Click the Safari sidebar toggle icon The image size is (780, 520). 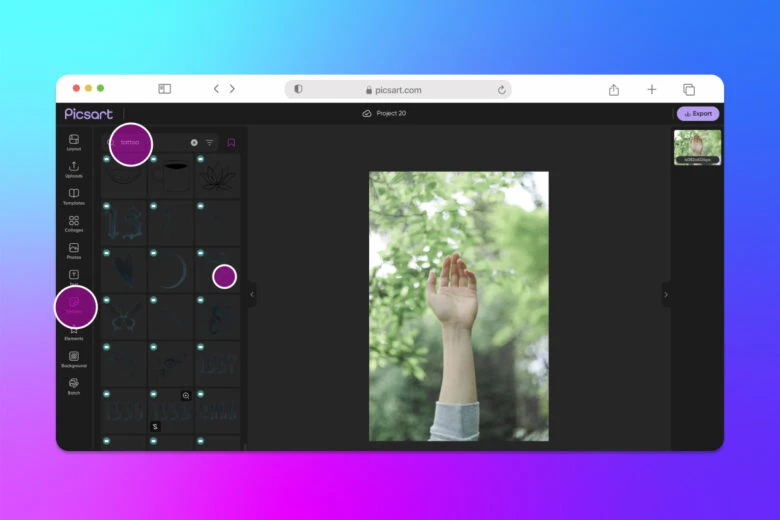click(165, 89)
